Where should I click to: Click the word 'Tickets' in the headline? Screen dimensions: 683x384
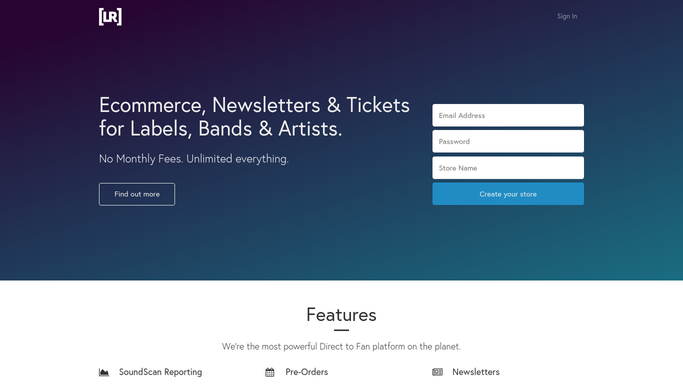click(378, 105)
